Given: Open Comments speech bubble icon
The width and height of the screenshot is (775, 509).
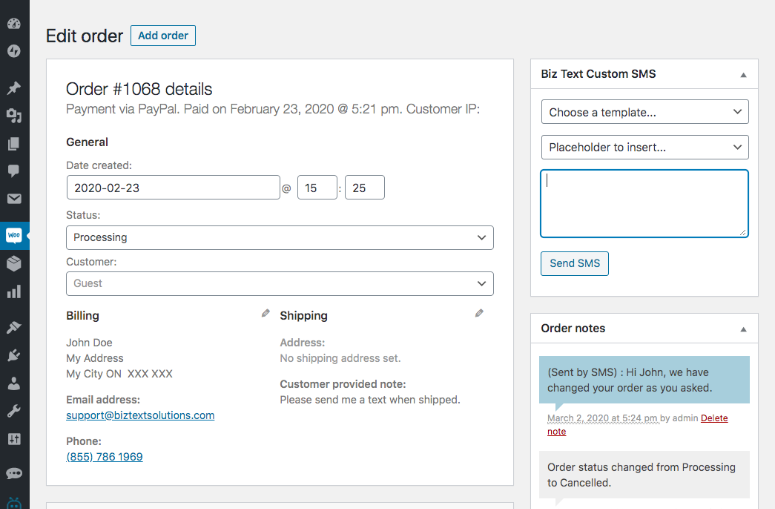Looking at the screenshot, I should click(x=14, y=171).
